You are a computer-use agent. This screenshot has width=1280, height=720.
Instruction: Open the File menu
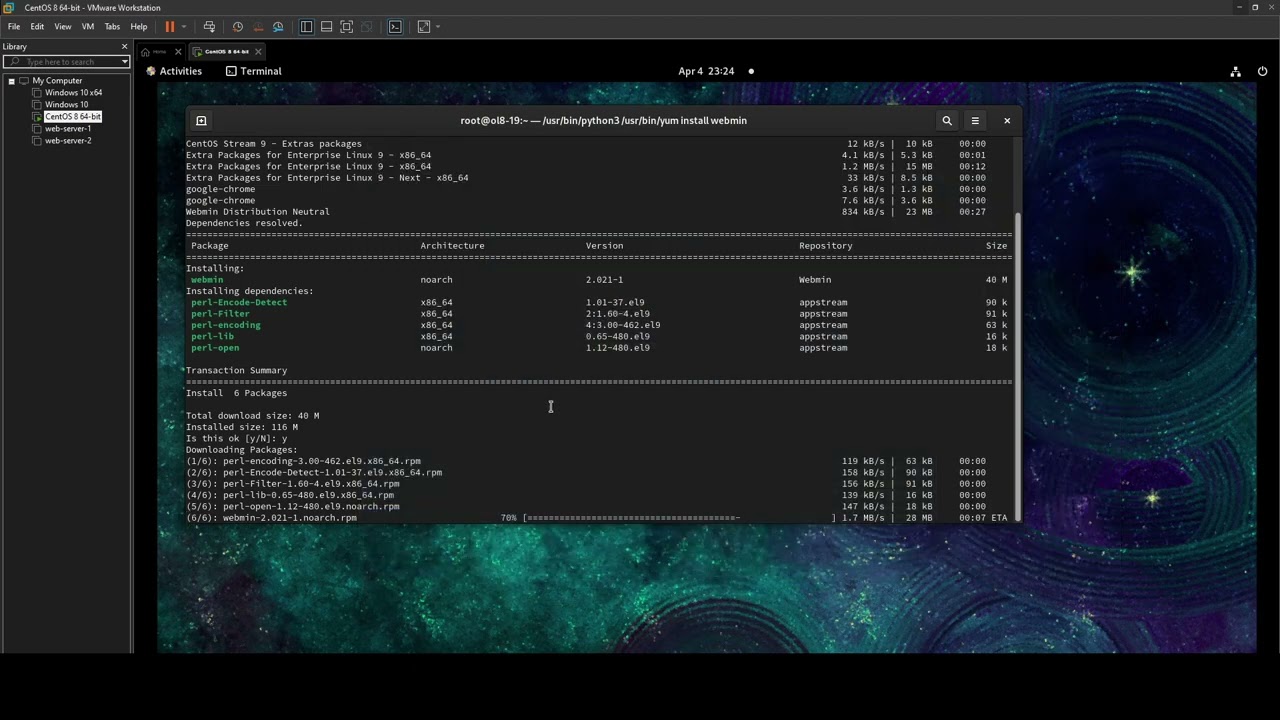[x=14, y=27]
